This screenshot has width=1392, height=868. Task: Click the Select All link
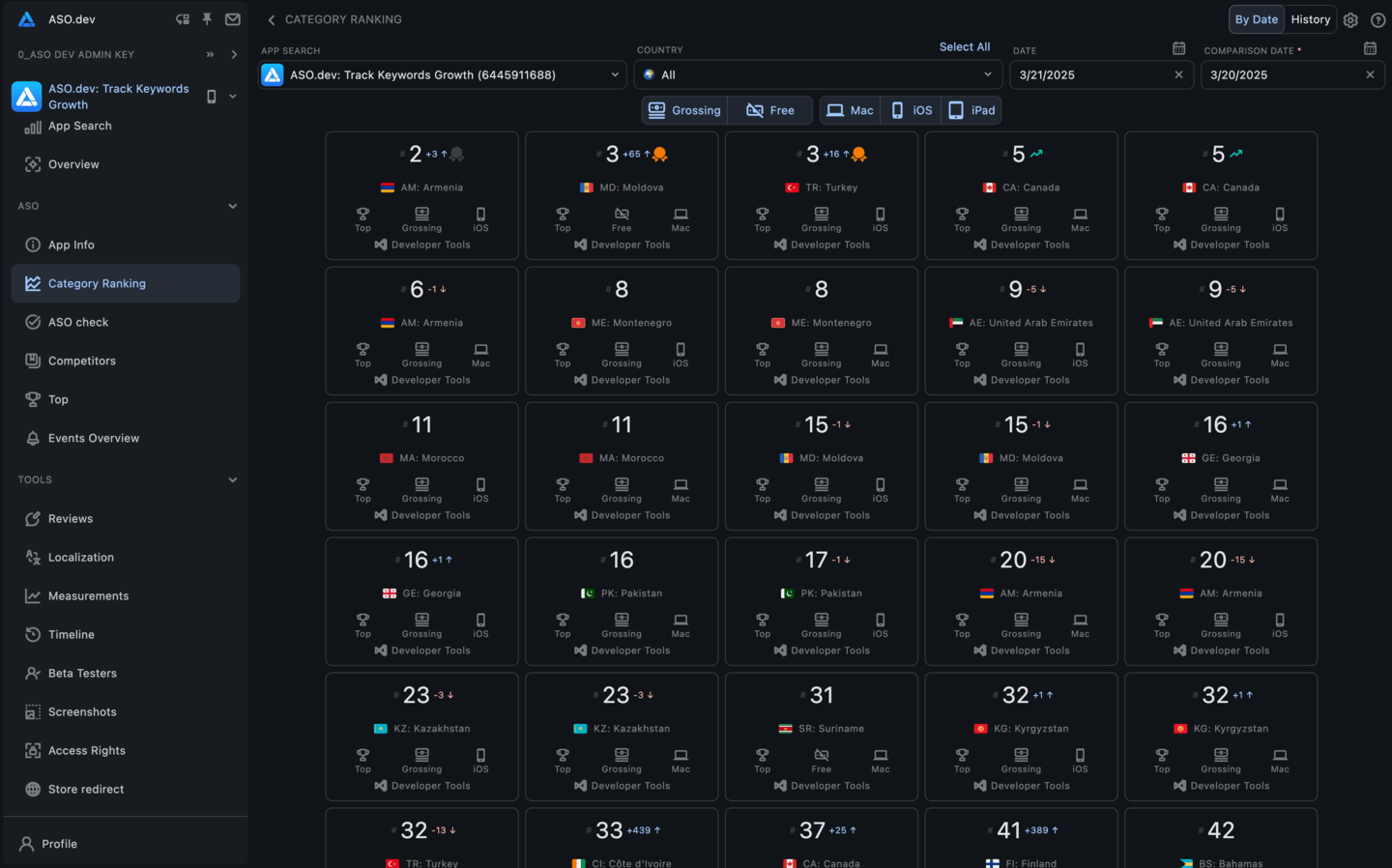[965, 46]
